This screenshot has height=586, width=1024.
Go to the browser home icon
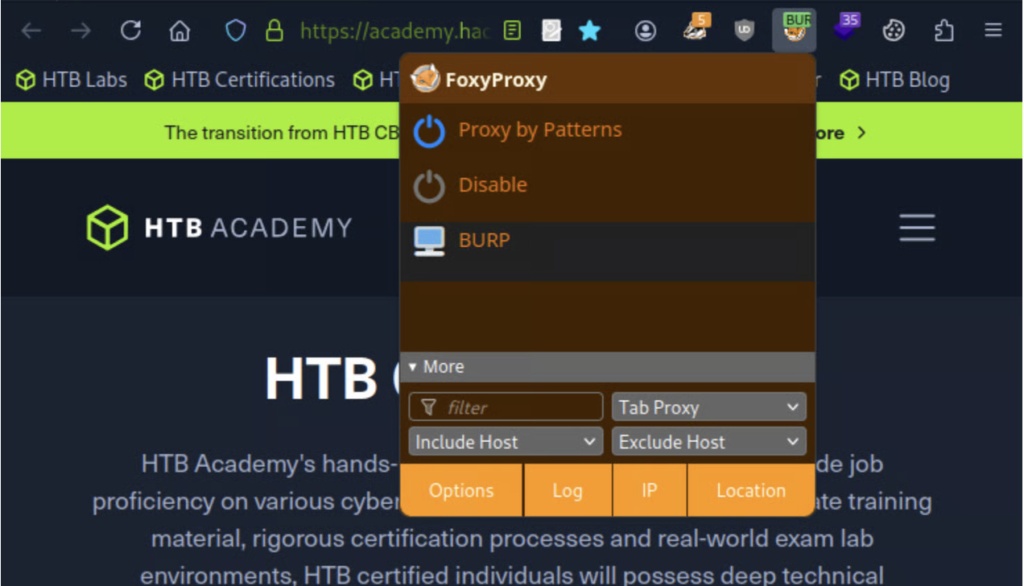(180, 31)
